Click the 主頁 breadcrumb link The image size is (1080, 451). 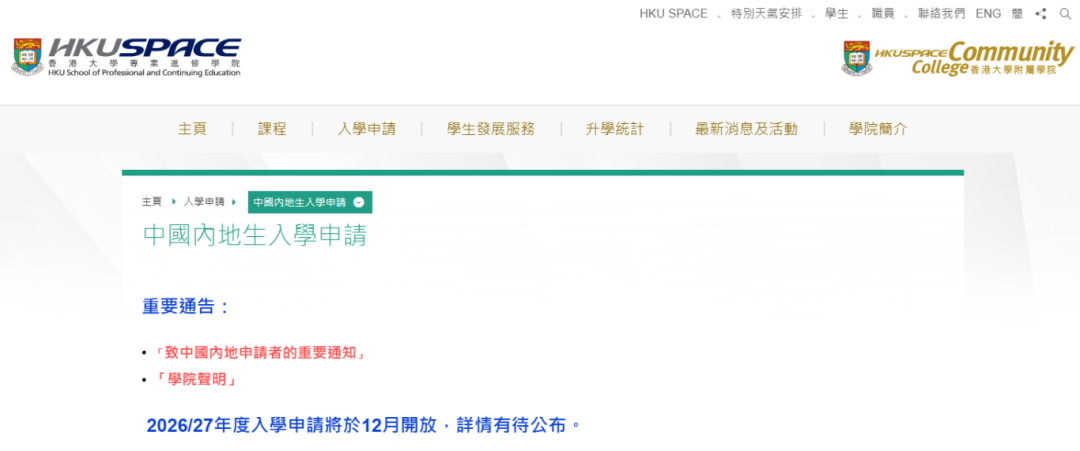[152, 202]
